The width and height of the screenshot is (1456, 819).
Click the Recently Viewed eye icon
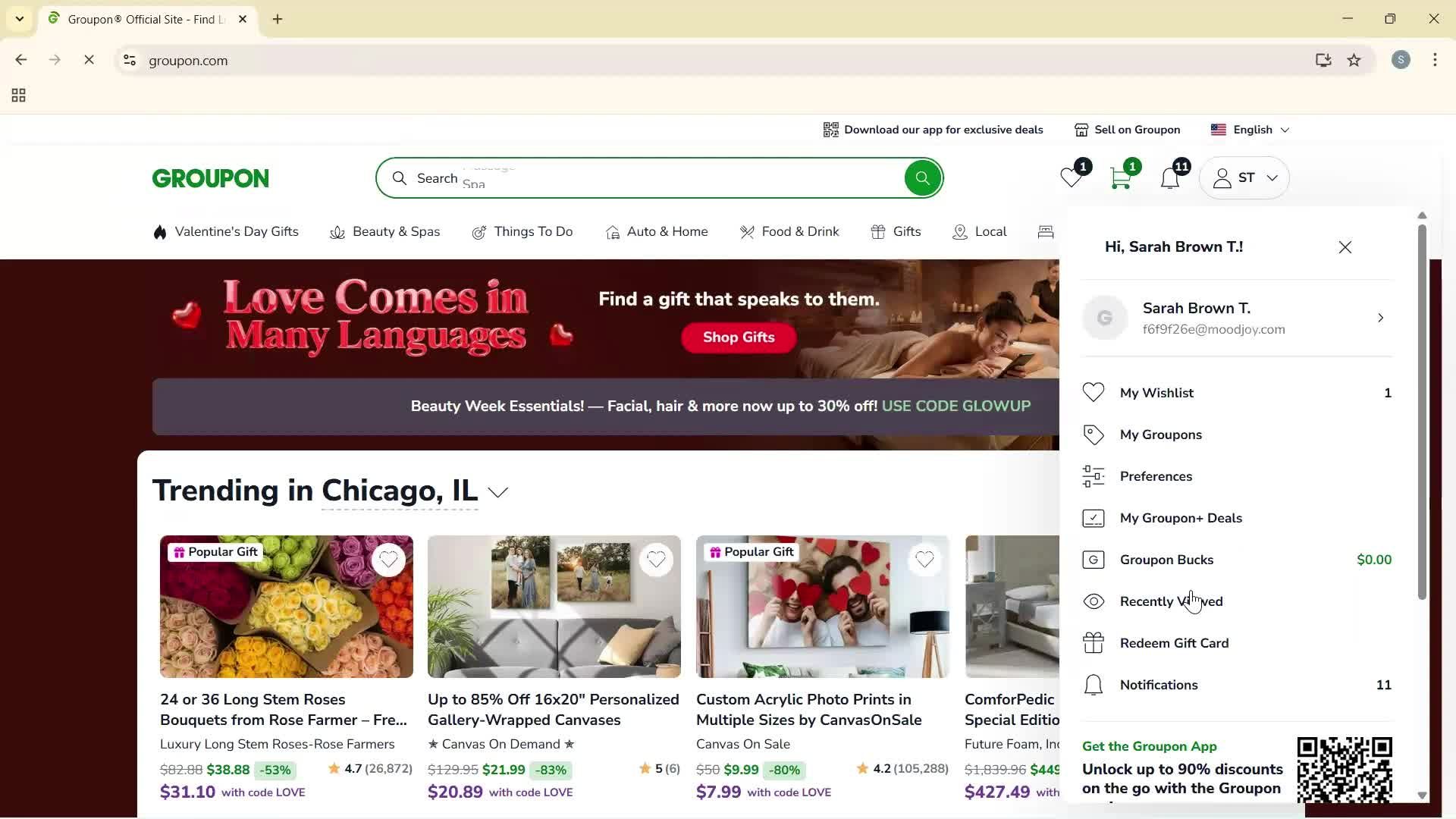(x=1094, y=601)
